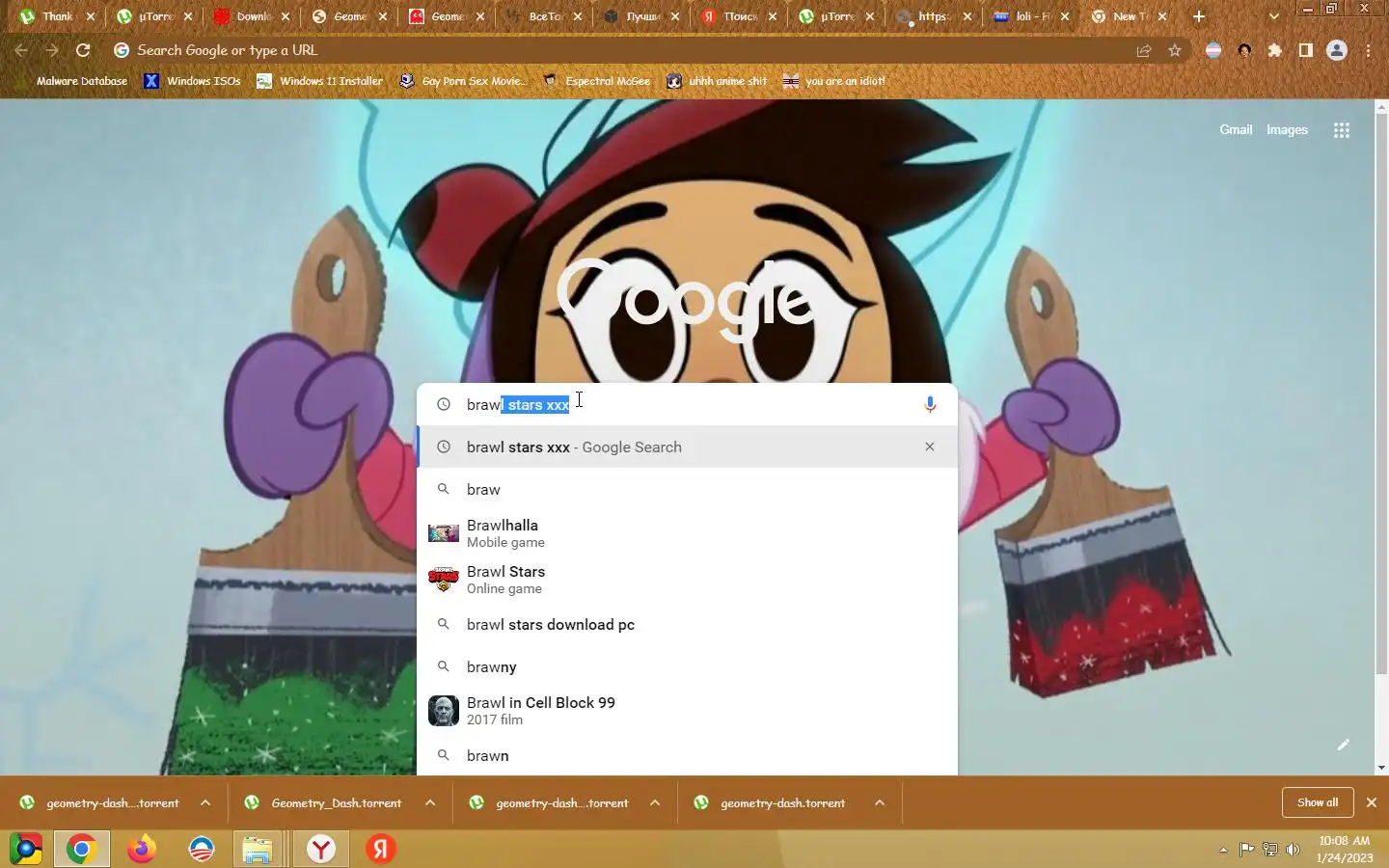
Task: Select the Brawlhalla mobile game suggestion
Action: coord(687,533)
